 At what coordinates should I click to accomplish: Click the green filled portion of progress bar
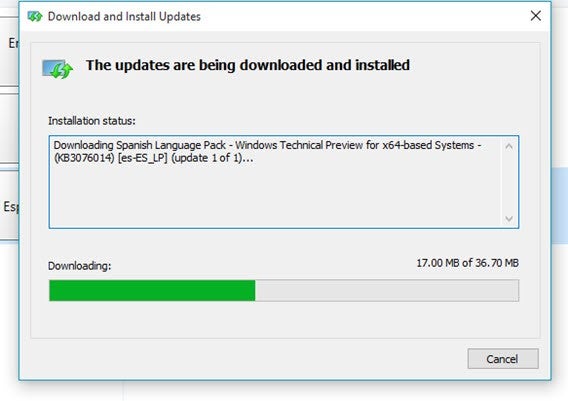click(152, 290)
